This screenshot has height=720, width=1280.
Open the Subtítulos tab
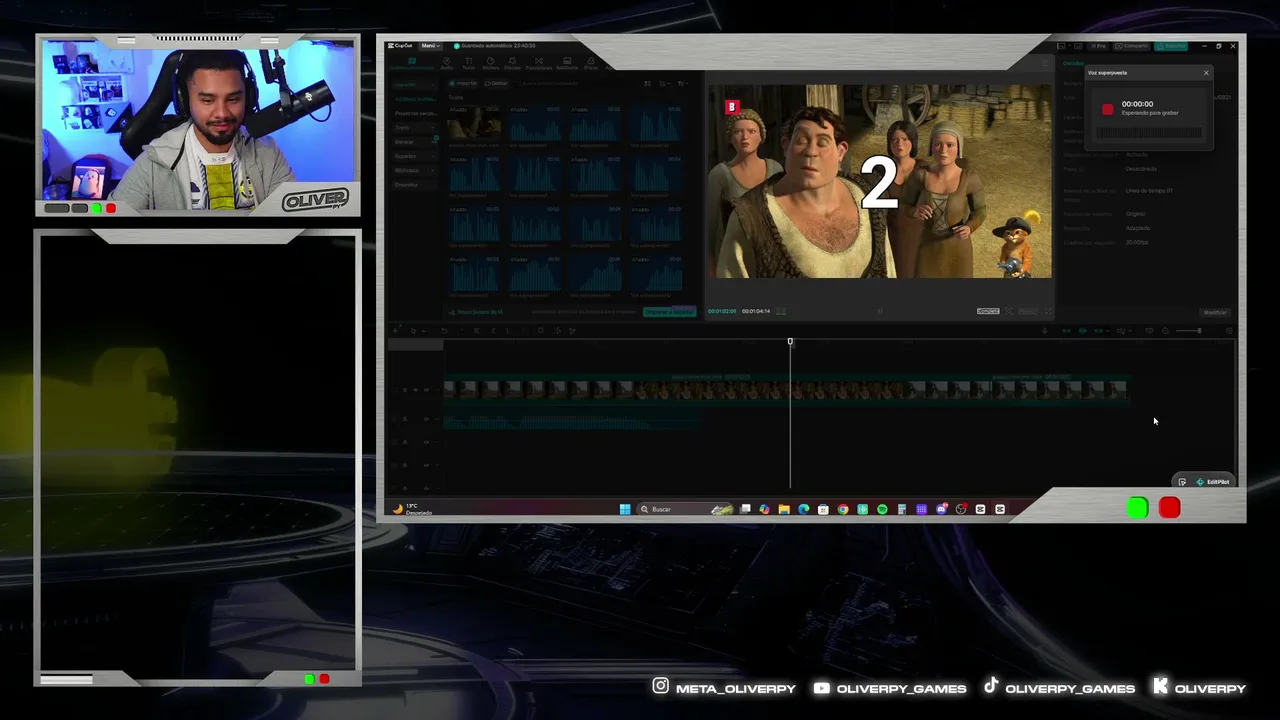point(567,63)
